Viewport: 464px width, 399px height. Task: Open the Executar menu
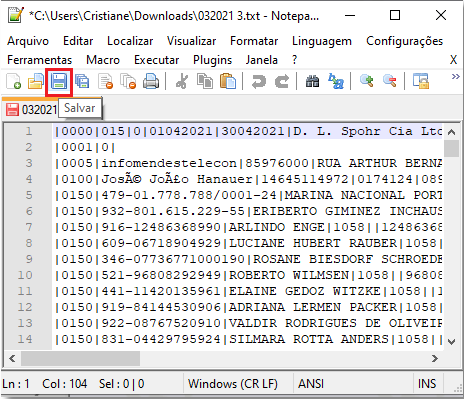156,60
